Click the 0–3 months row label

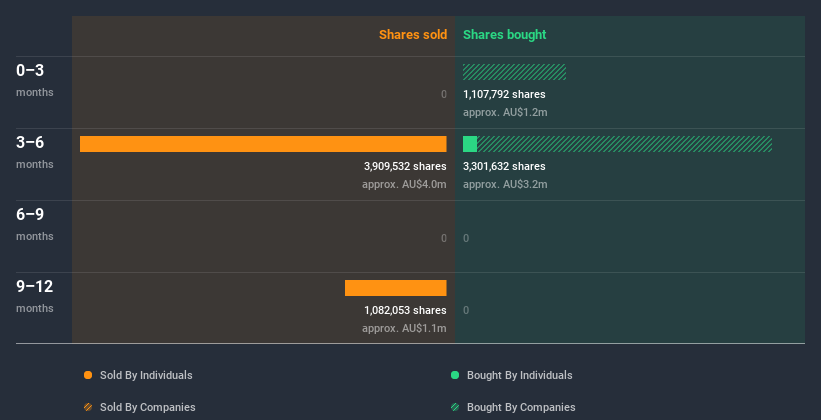35,80
